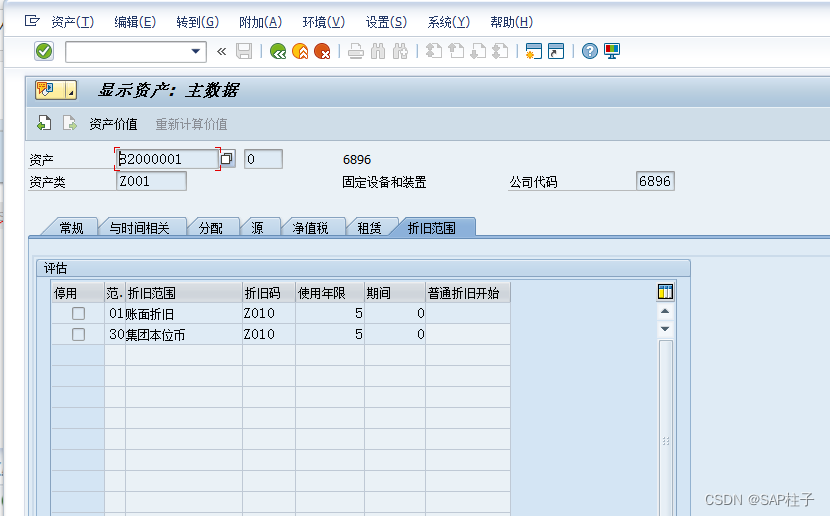Expand the services-for-object dropdown arrow

(70, 90)
